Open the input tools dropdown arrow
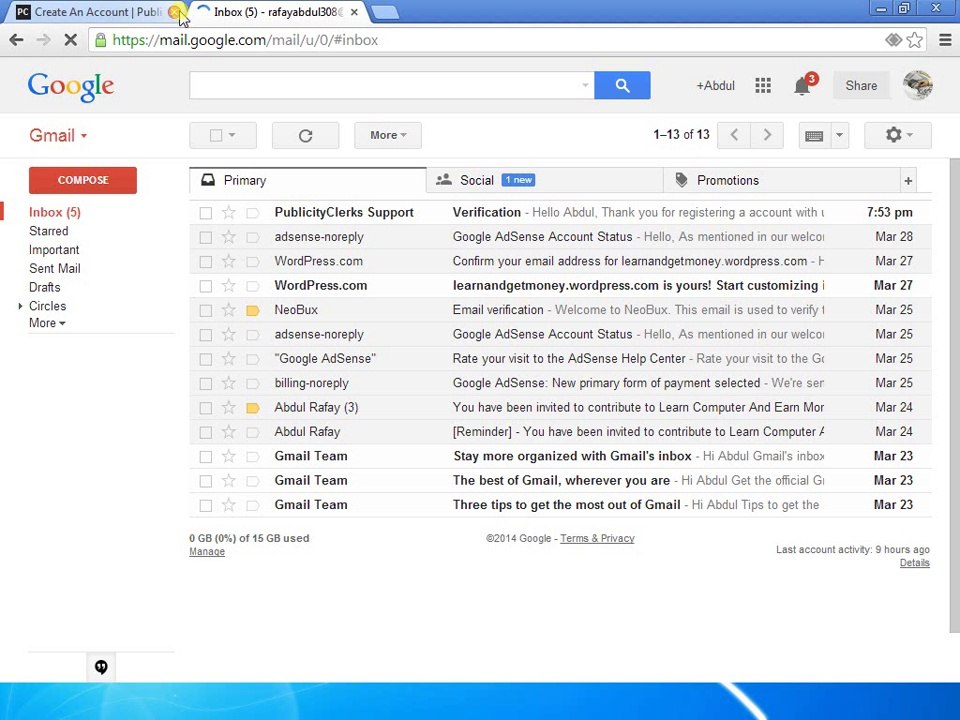The image size is (960, 720). (839, 135)
